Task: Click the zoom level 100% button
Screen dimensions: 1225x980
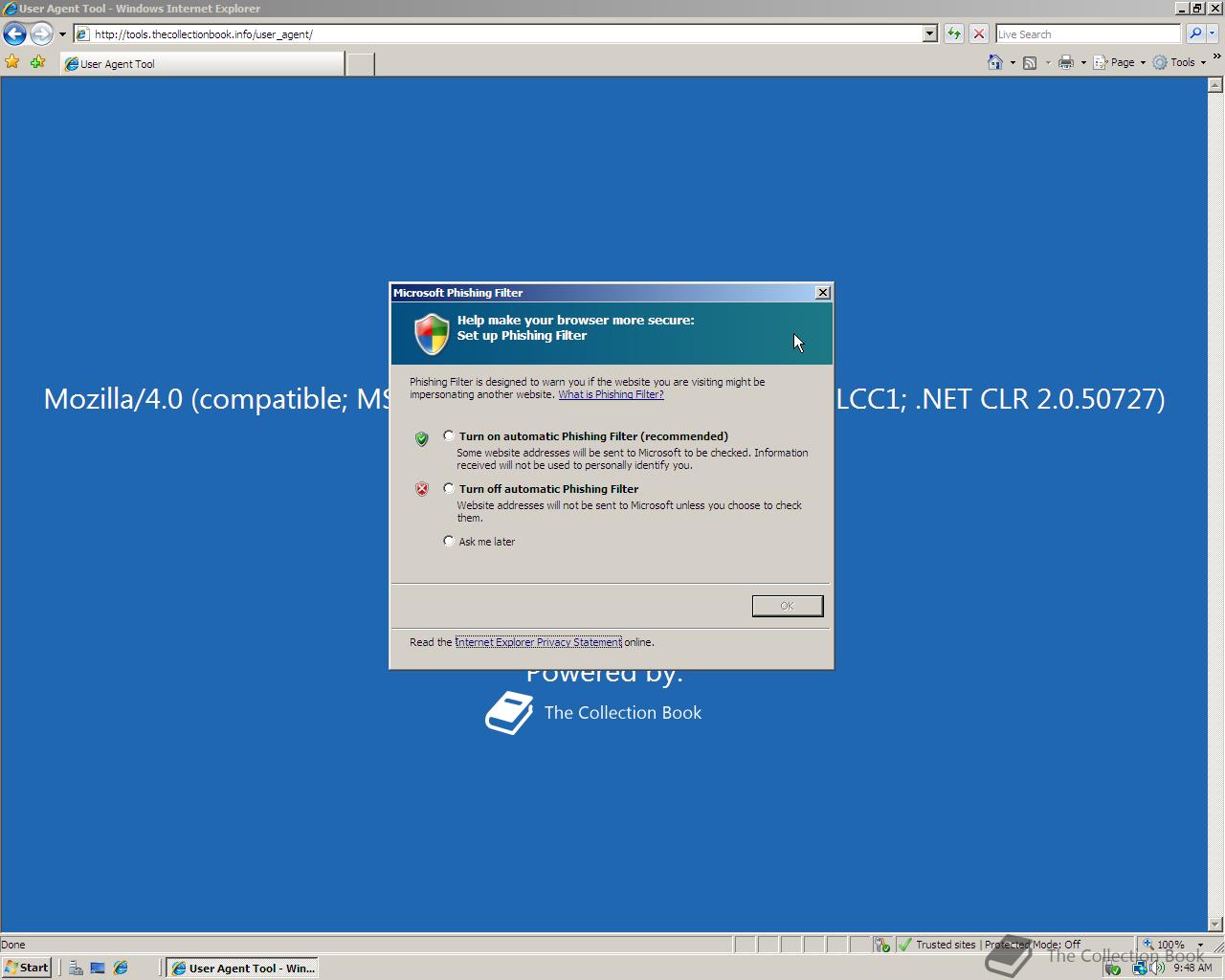Action: (x=1164, y=945)
